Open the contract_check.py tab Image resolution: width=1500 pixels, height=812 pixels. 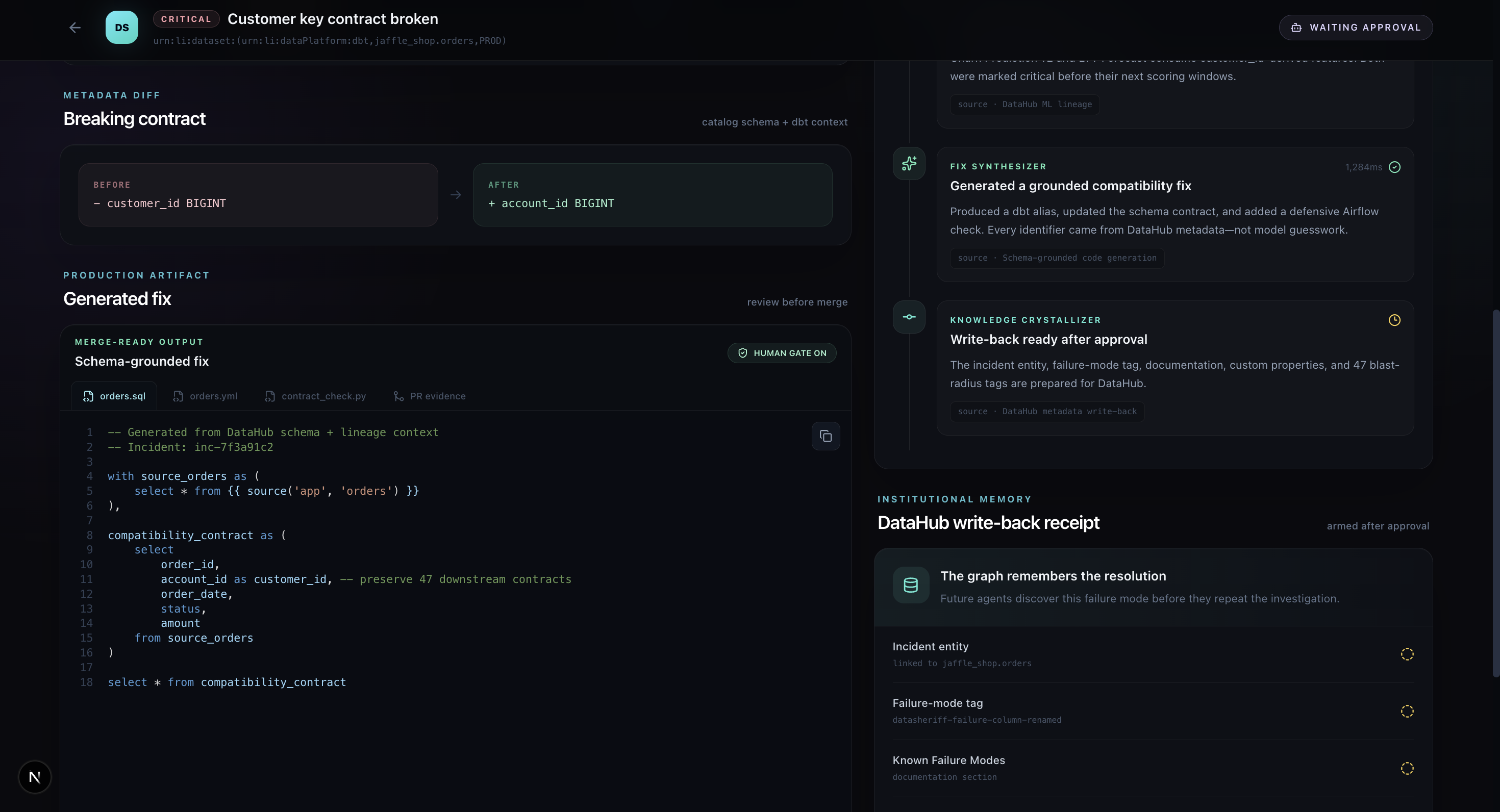pyautogui.click(x=315, y=396)
